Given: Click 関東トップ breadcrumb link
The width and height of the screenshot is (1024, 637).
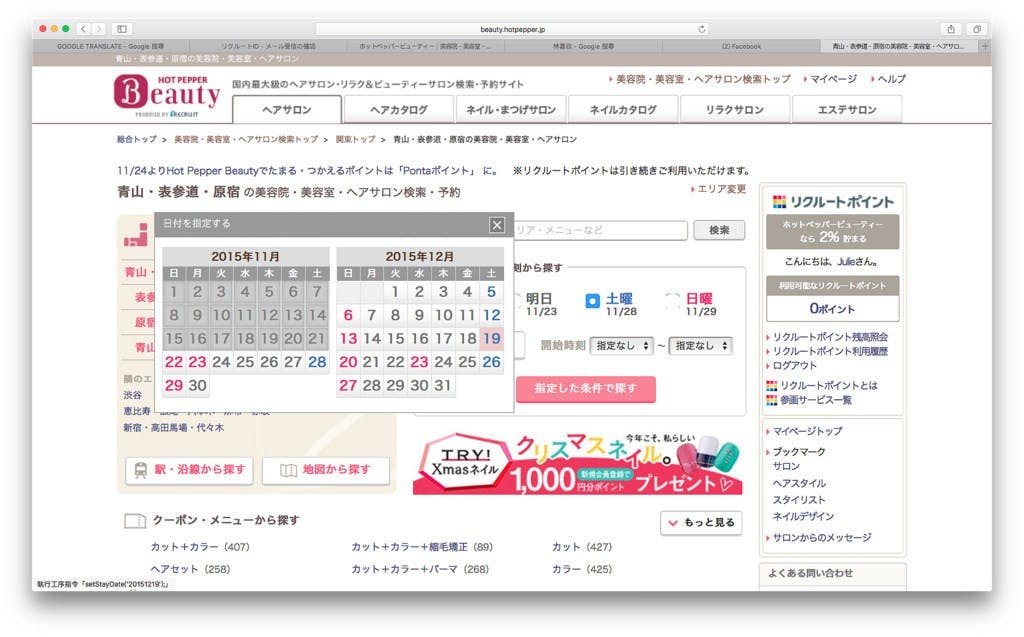Looking at the screenshot, I should 355,139.
